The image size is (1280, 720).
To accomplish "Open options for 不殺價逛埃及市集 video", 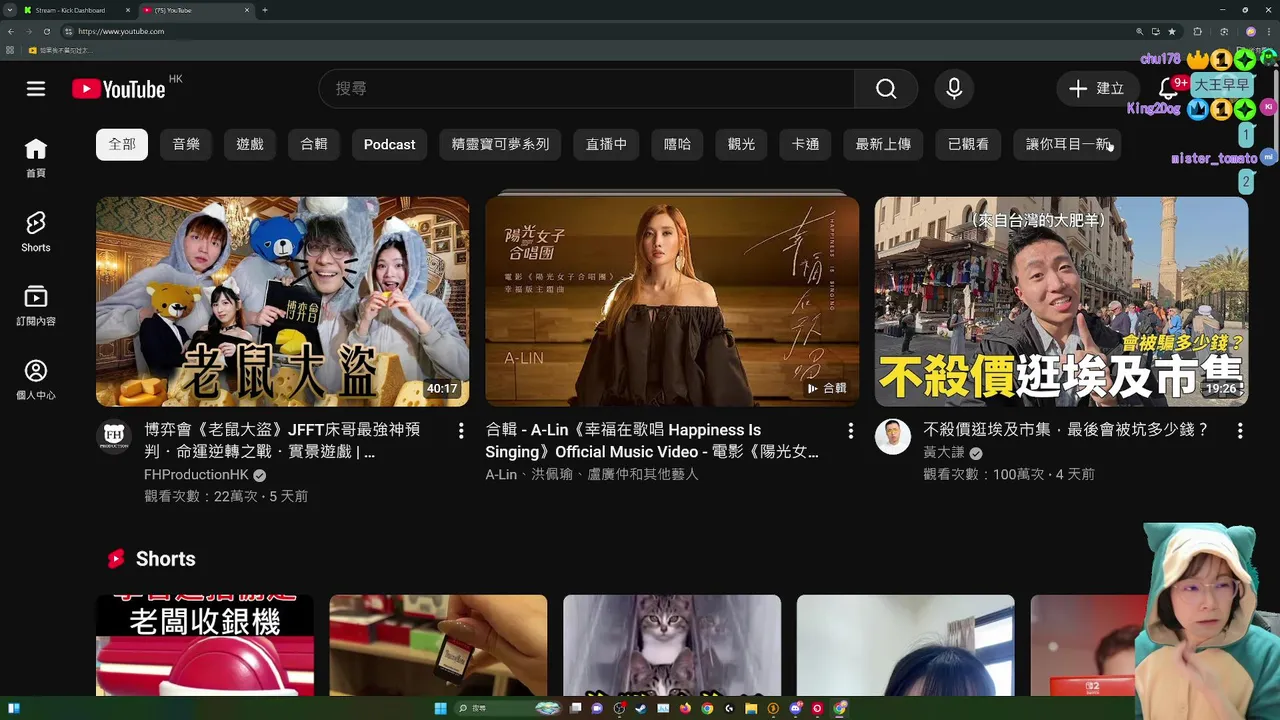I will (x=1240, y=431).
